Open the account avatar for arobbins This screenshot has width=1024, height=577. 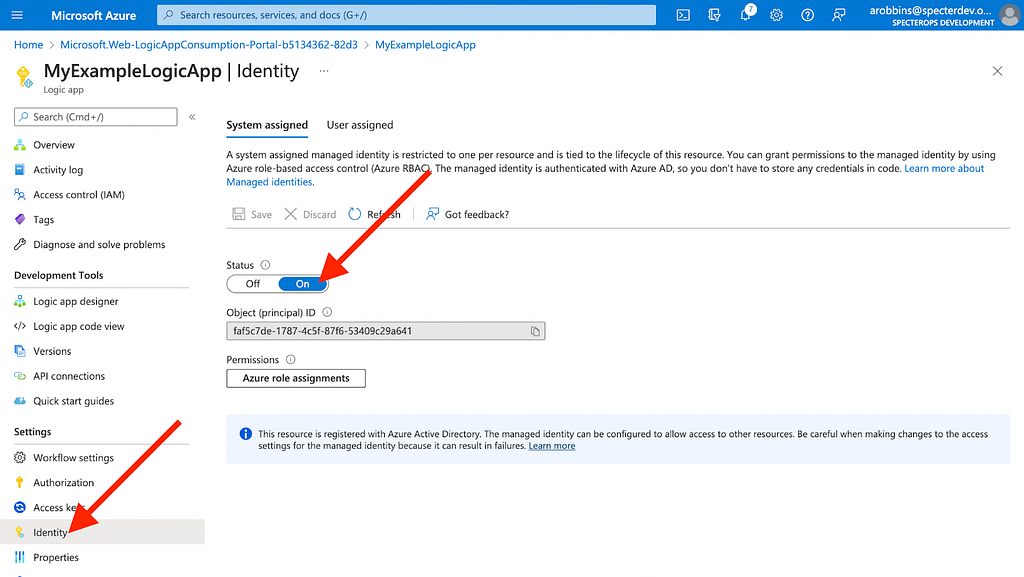pos(1010,15)
